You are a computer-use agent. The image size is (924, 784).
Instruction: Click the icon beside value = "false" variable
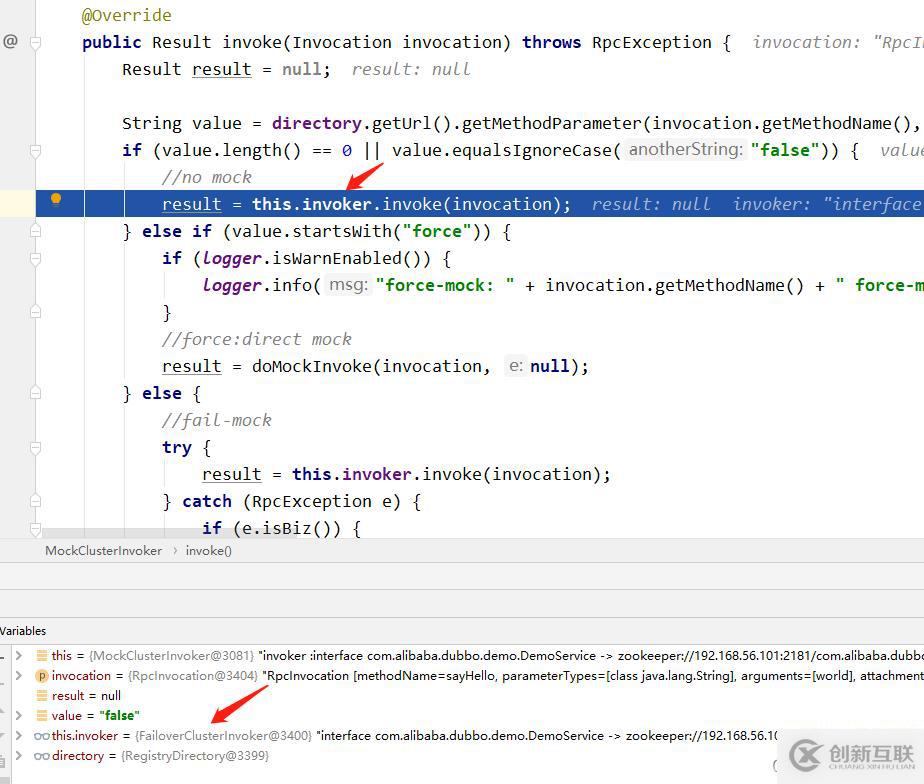pyautogui.click(x=42, y=716)
